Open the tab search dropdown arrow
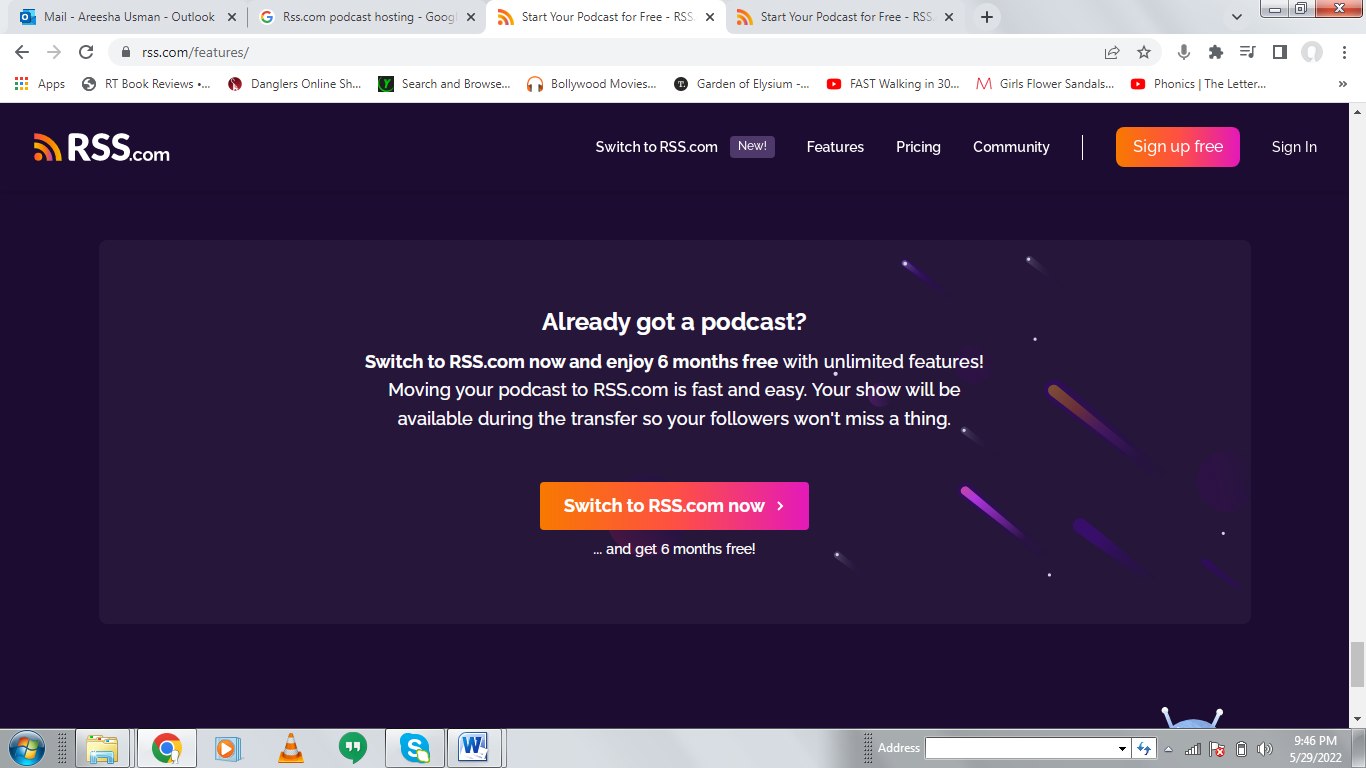1366x768 pixels. point(1237,17)
